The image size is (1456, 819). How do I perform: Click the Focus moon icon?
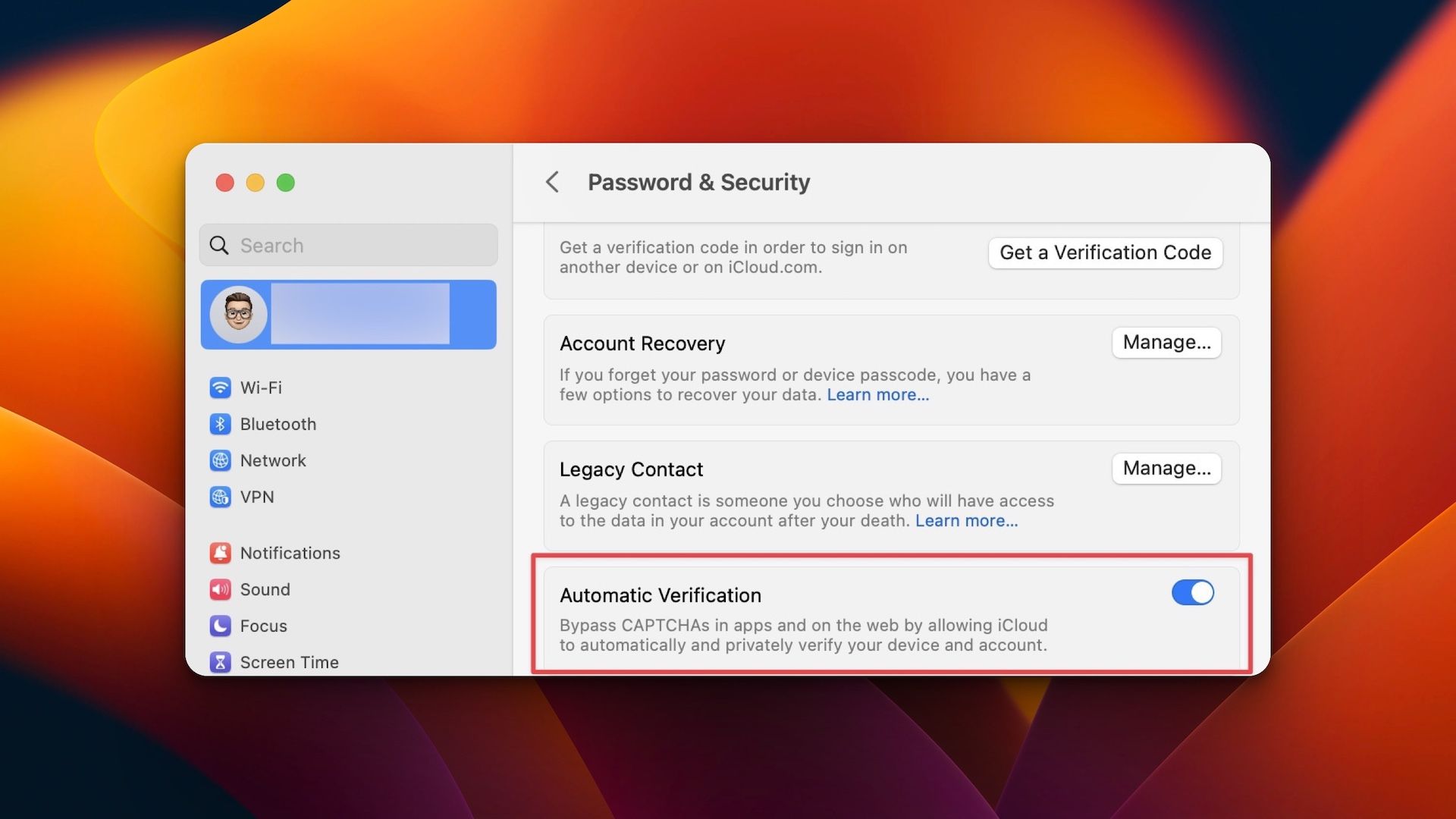point(220,626)
